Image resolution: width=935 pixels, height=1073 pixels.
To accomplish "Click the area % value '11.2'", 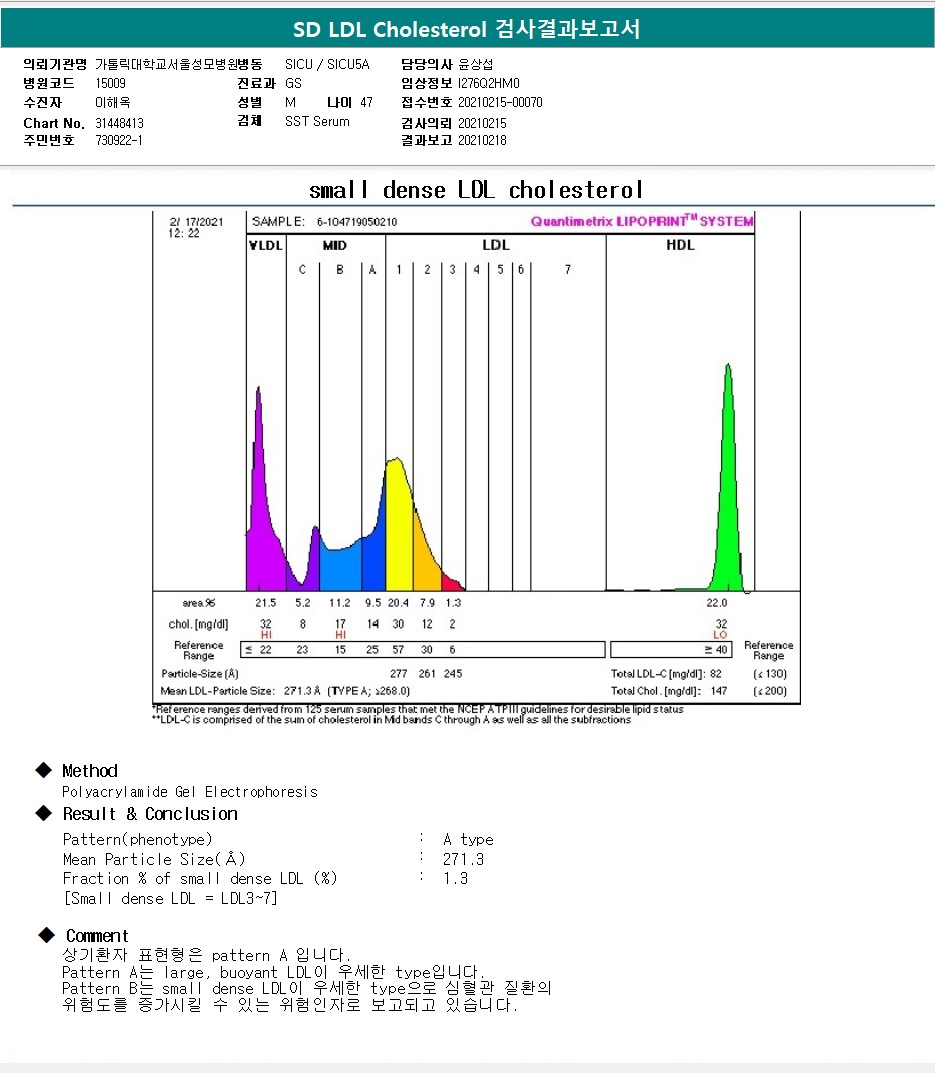I will (340, 603).
